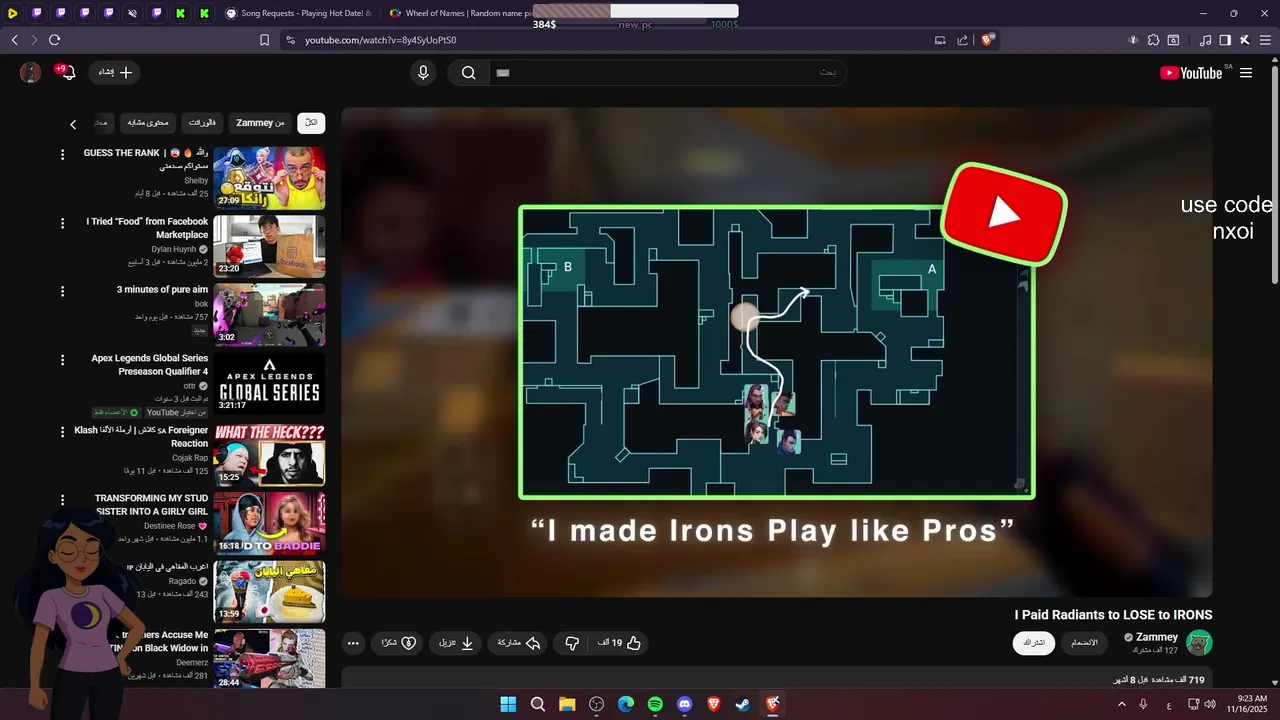Open YouTube notifications bell
The image size is (1280, 720).
coord(68,72)
